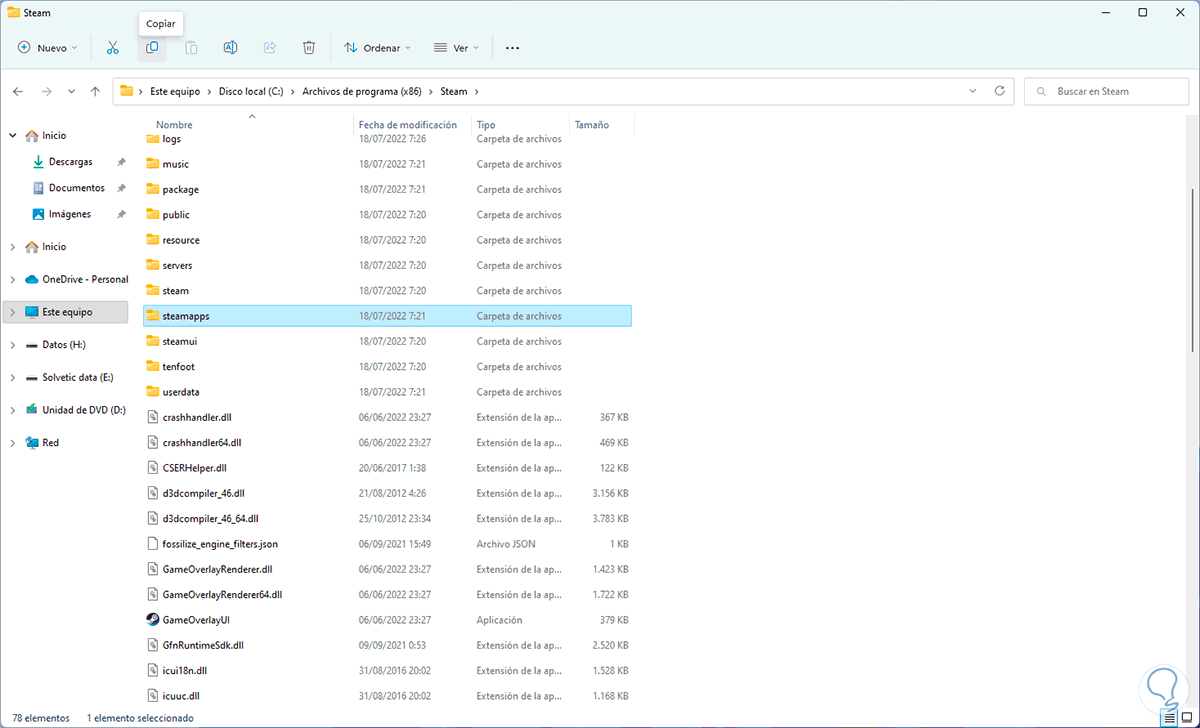Expand Este equipo tree node

tap(13, 313)
